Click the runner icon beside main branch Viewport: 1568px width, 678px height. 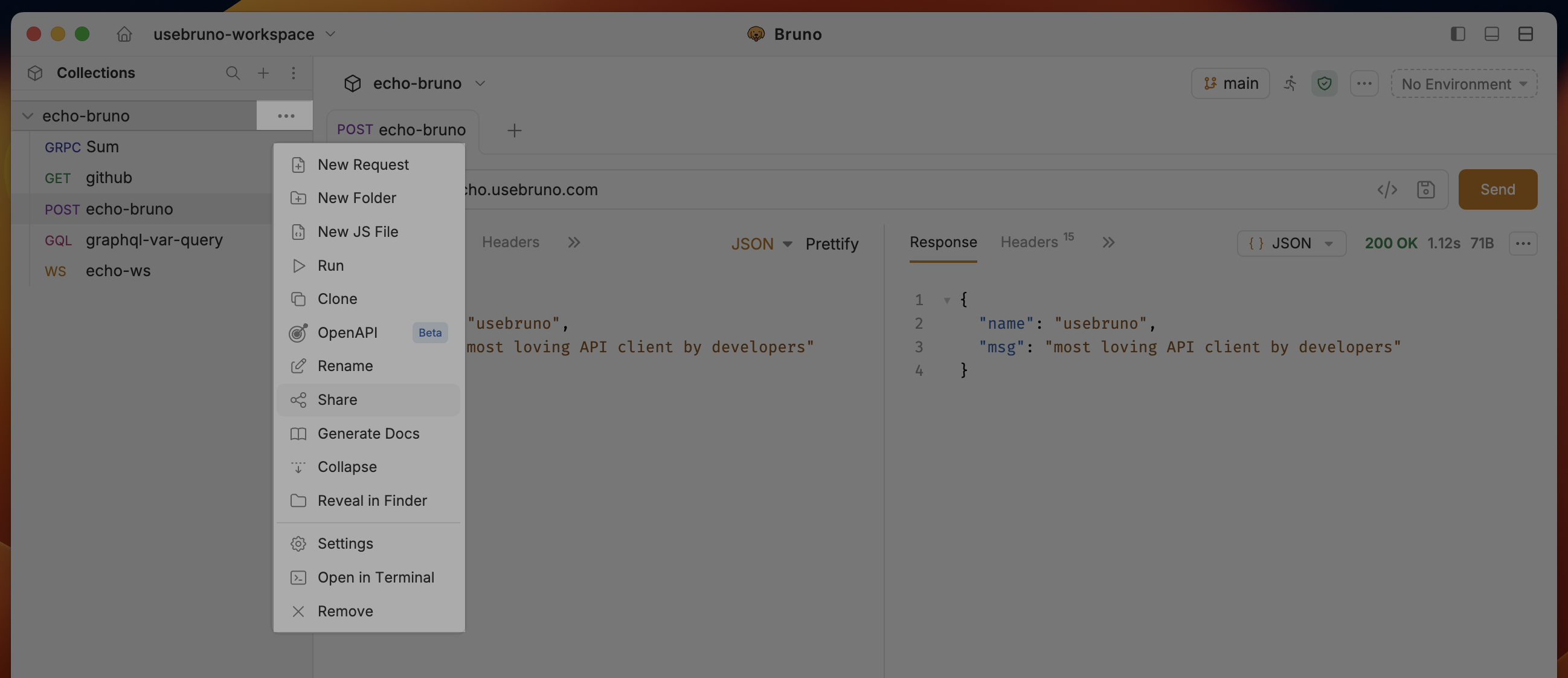1290,83
